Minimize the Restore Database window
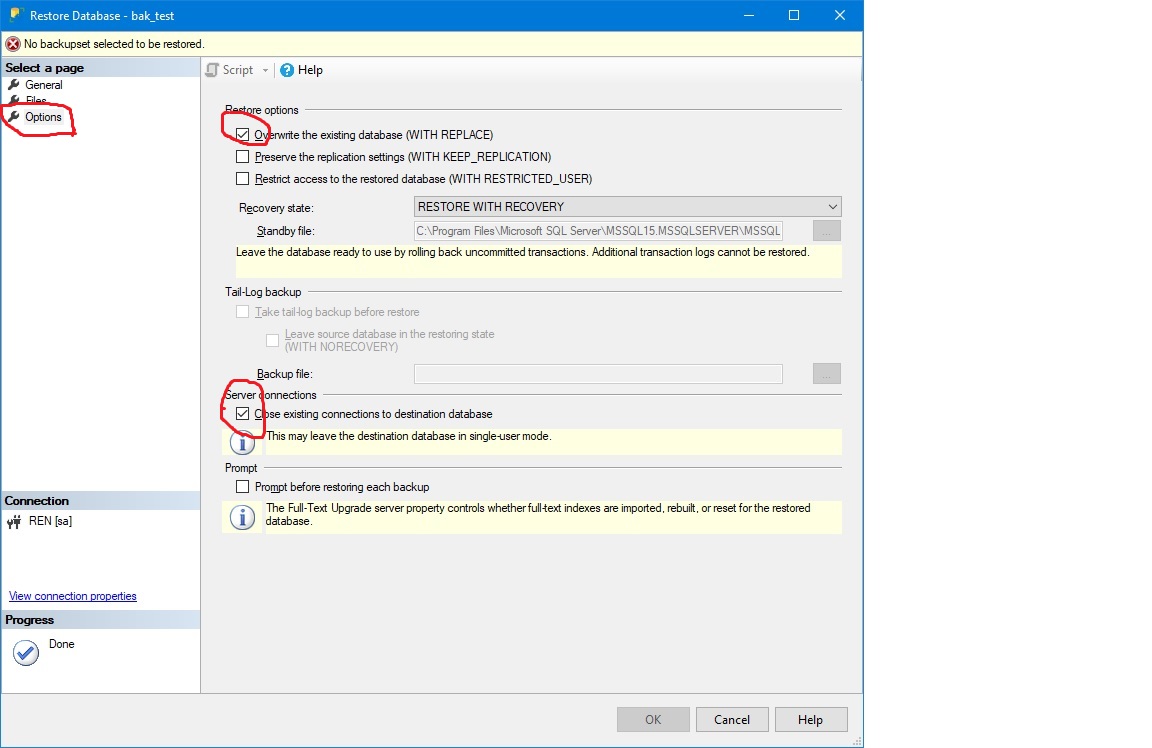Image resolution: width=1152 pixels, height=748 pixels. point(749,15)
